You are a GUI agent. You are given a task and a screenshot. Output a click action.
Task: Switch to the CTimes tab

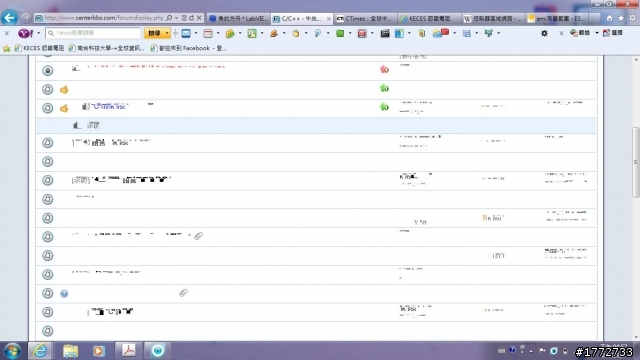[364, 19]
